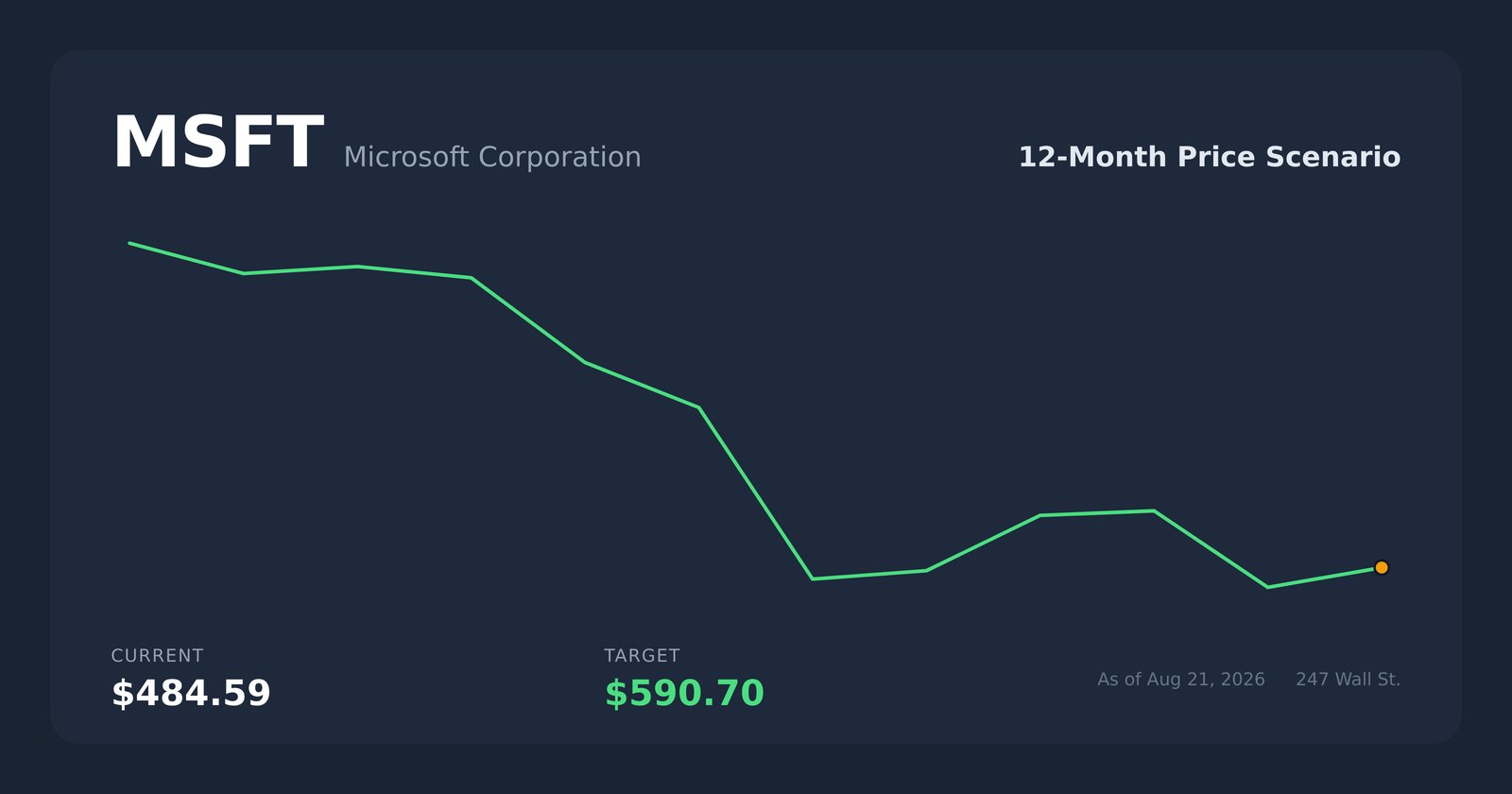Click the 12-Month Price Scenario title
This screenshot has height=794, width=1512.
point(1210,157)
